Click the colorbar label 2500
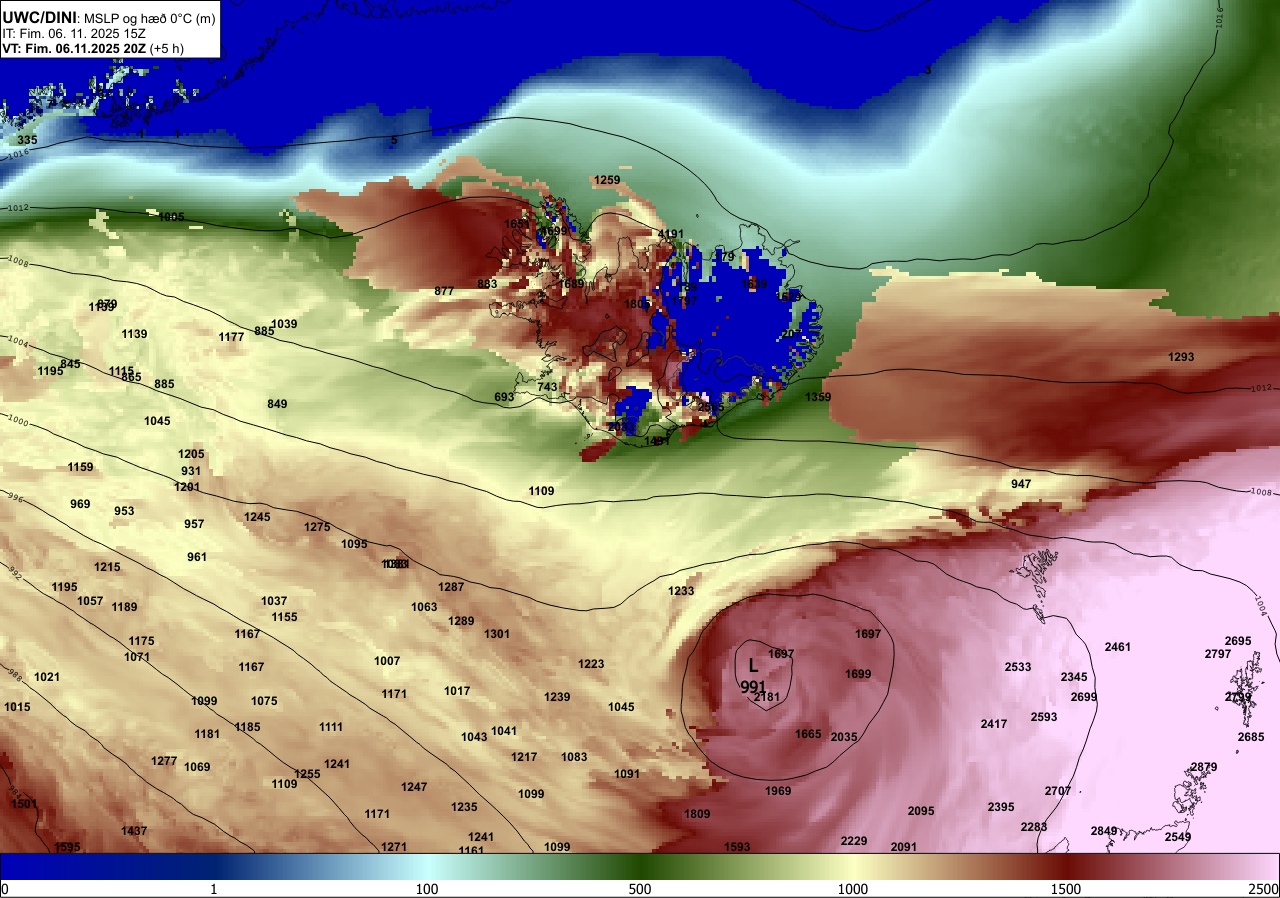The width and height of the screenshot is (1280, 898). (x=1264, y=889)
